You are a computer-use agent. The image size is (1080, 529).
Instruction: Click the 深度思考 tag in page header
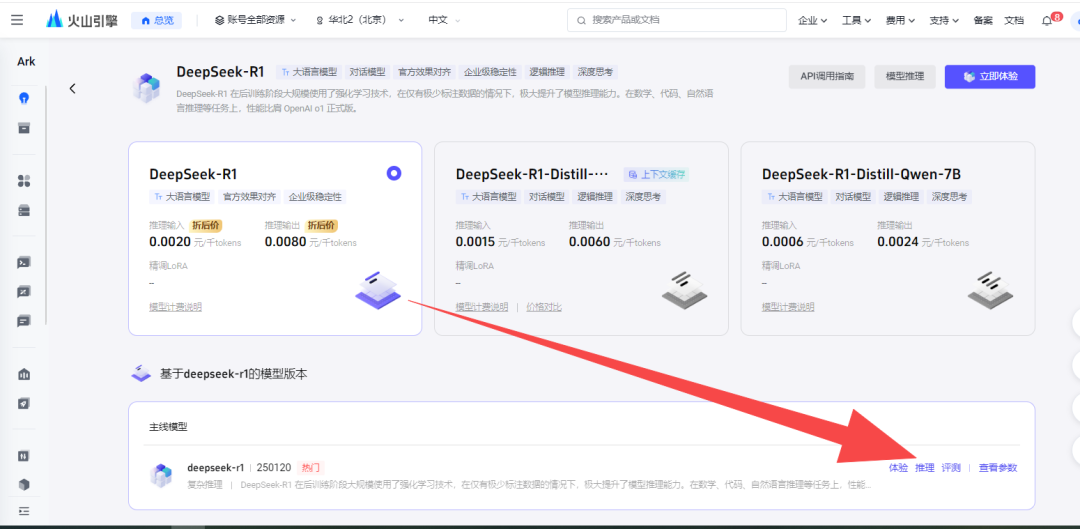[x=594, y=72]
